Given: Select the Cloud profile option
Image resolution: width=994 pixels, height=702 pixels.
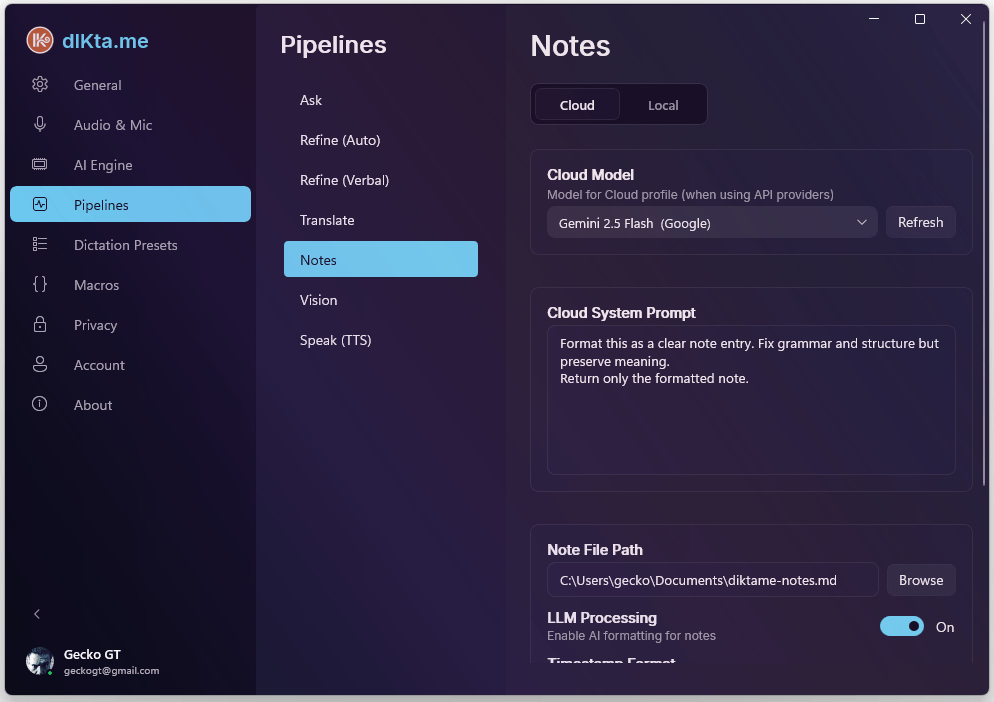Looking at the screenshot, I should pos(577,105).
